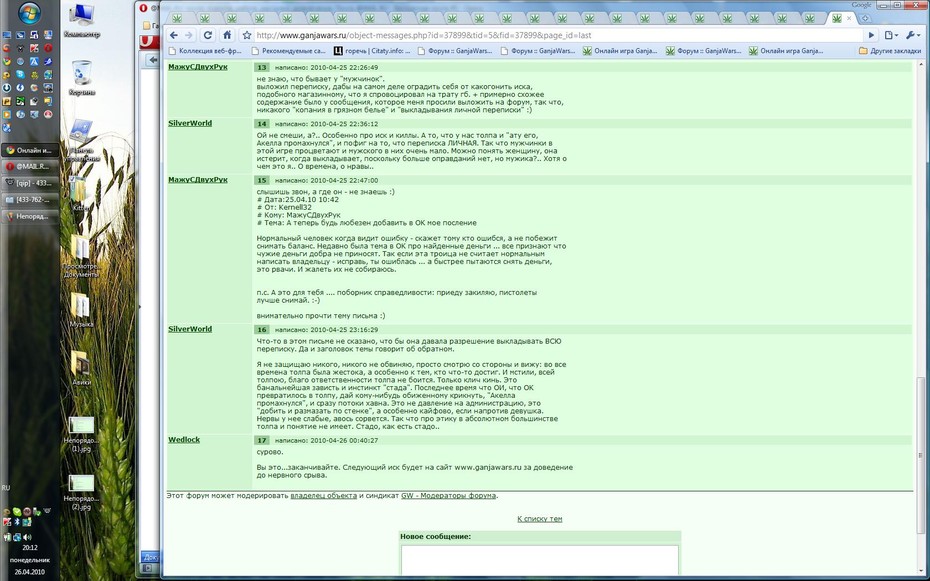Select the 'Компьютер' desktop icon
The image size is (930, 581).
point(81,21)
